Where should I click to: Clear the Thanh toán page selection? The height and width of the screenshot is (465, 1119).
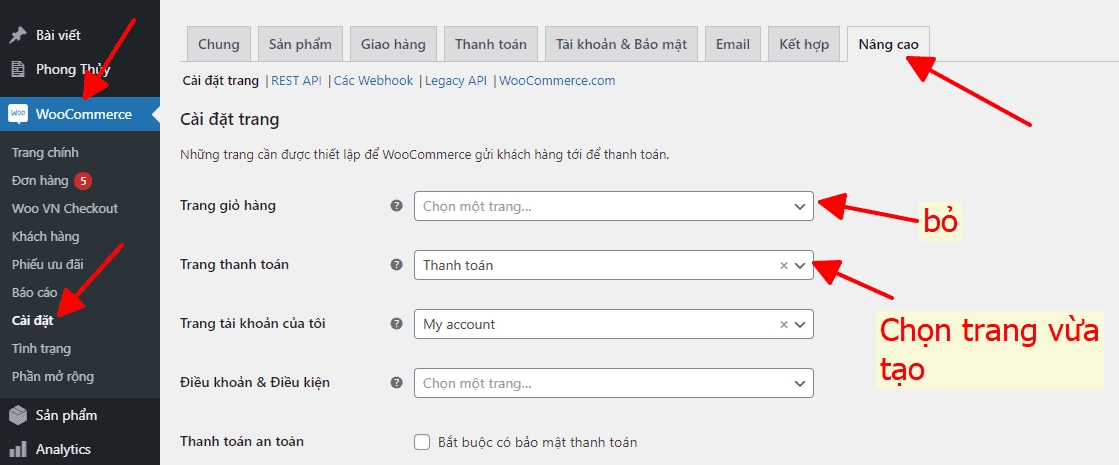click(x=784, y=265)
